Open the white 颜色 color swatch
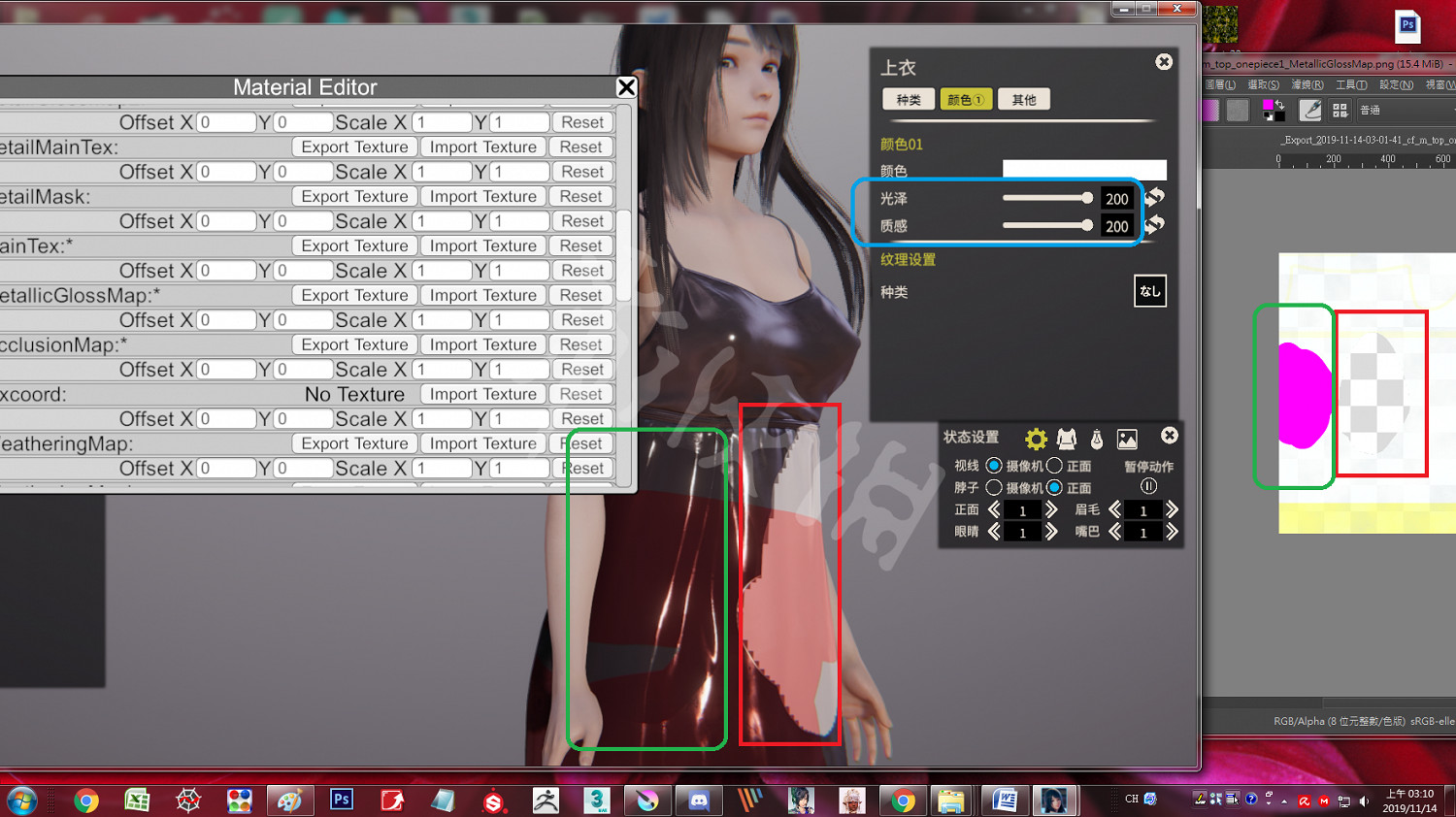Viewport: 1456px width, 817px height. [1083, 170]
